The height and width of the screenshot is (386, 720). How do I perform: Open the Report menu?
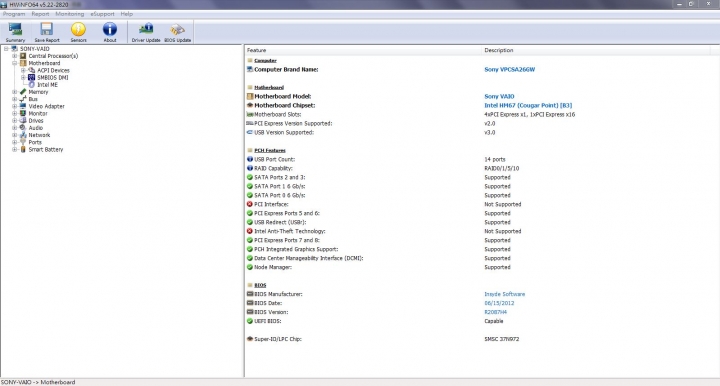[x=40, y=14]
